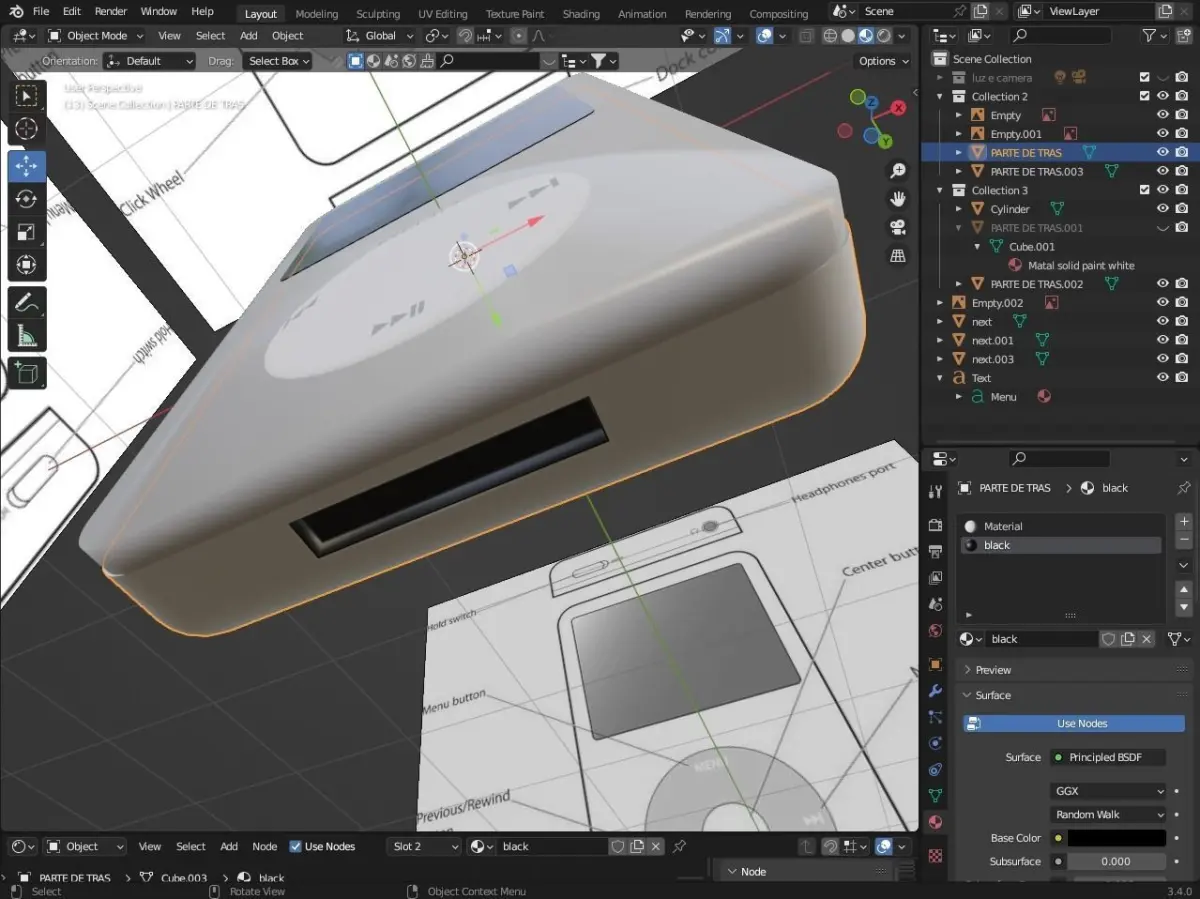The height and width of the screenshot is (899, 1200).
Task: Open the File menu
Action: (x=40, y=12)
